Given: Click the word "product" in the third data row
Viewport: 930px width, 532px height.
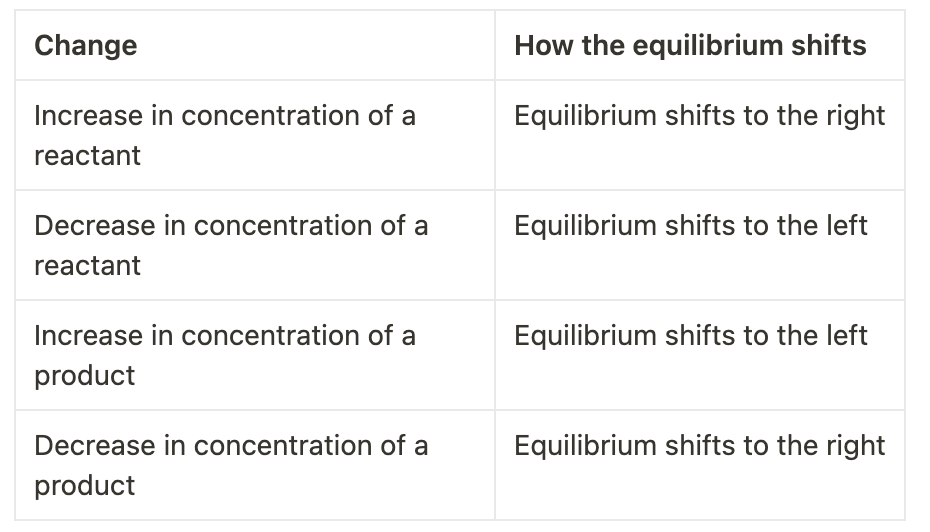Looking at the screenshot, I should (x=84, y=376).
